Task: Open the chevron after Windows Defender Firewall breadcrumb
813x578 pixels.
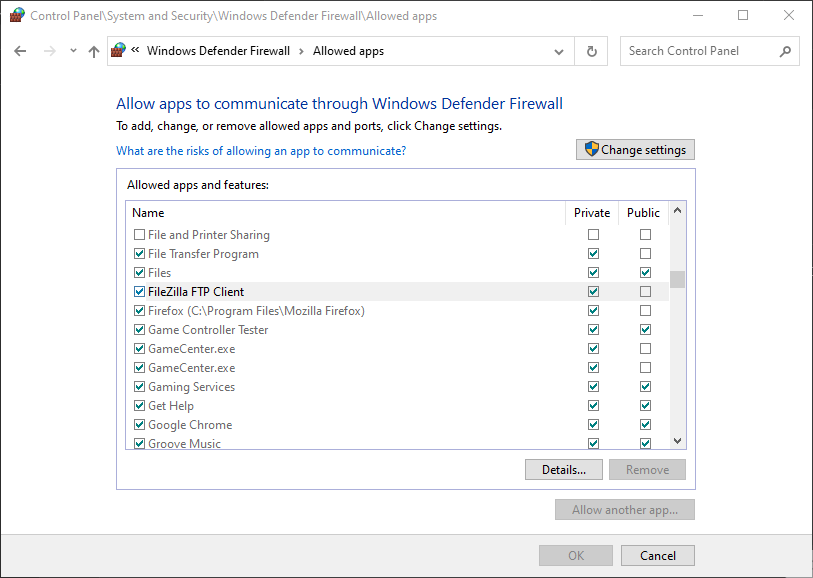Action: (x=301, y=51)
